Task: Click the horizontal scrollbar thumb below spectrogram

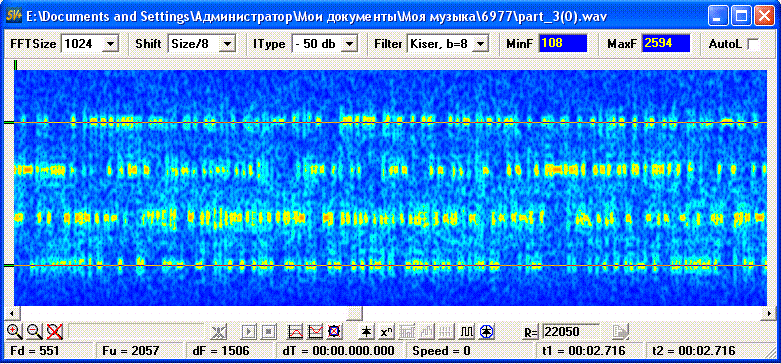Action: tap(355, 313)
